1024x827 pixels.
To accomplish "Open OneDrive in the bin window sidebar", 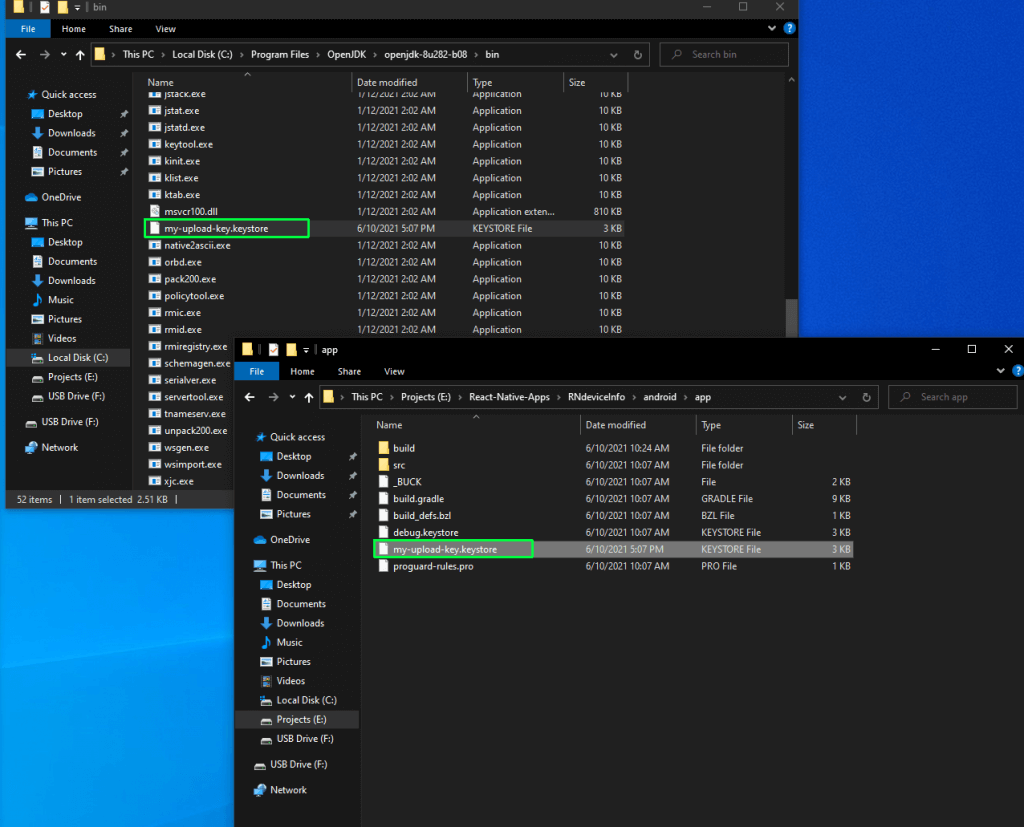I will tap(61, 197).
